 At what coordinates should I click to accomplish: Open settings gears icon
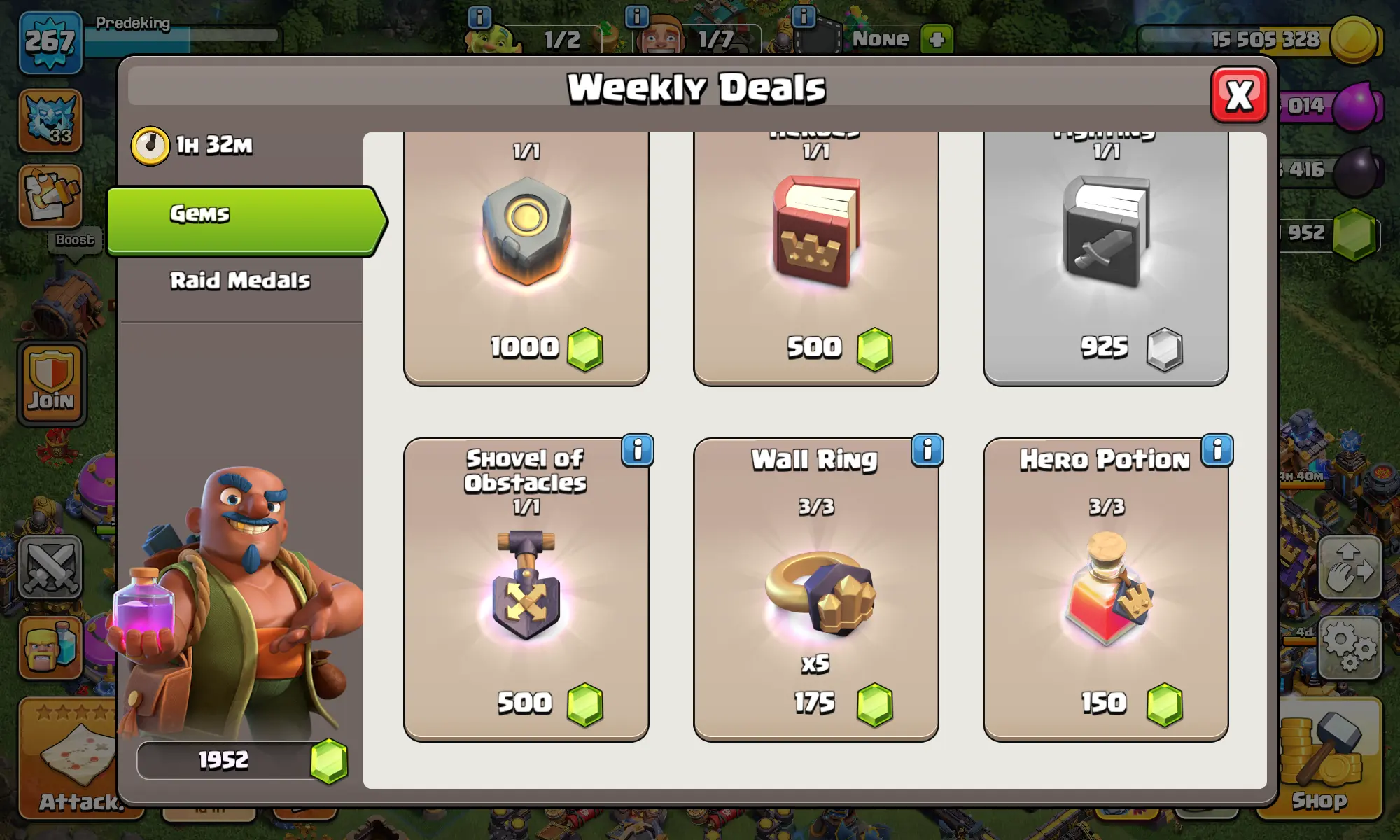(1350, 648)
